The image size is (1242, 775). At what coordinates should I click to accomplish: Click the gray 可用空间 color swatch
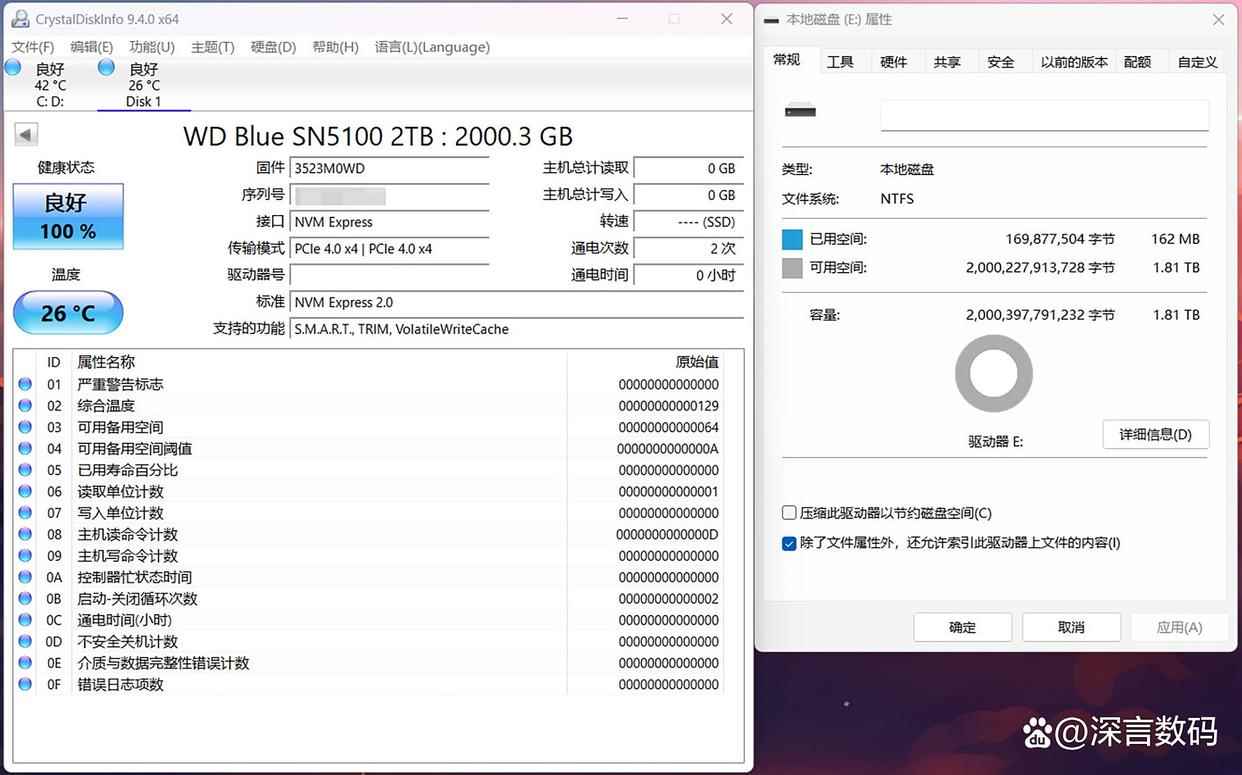click(792, 268)
